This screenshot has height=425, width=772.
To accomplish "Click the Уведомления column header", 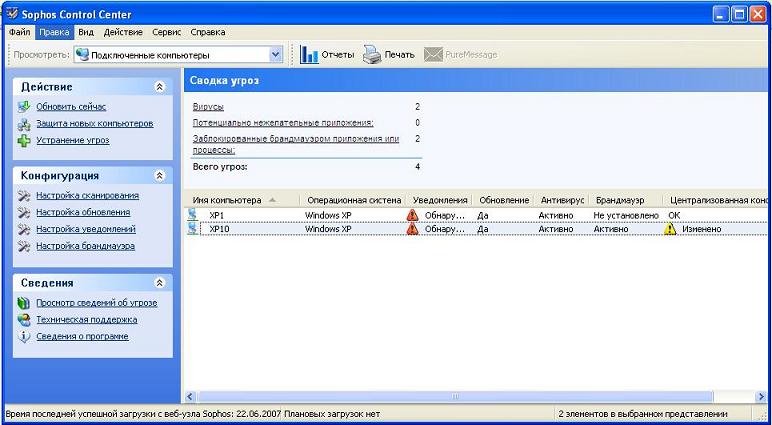I will point(440,200).
